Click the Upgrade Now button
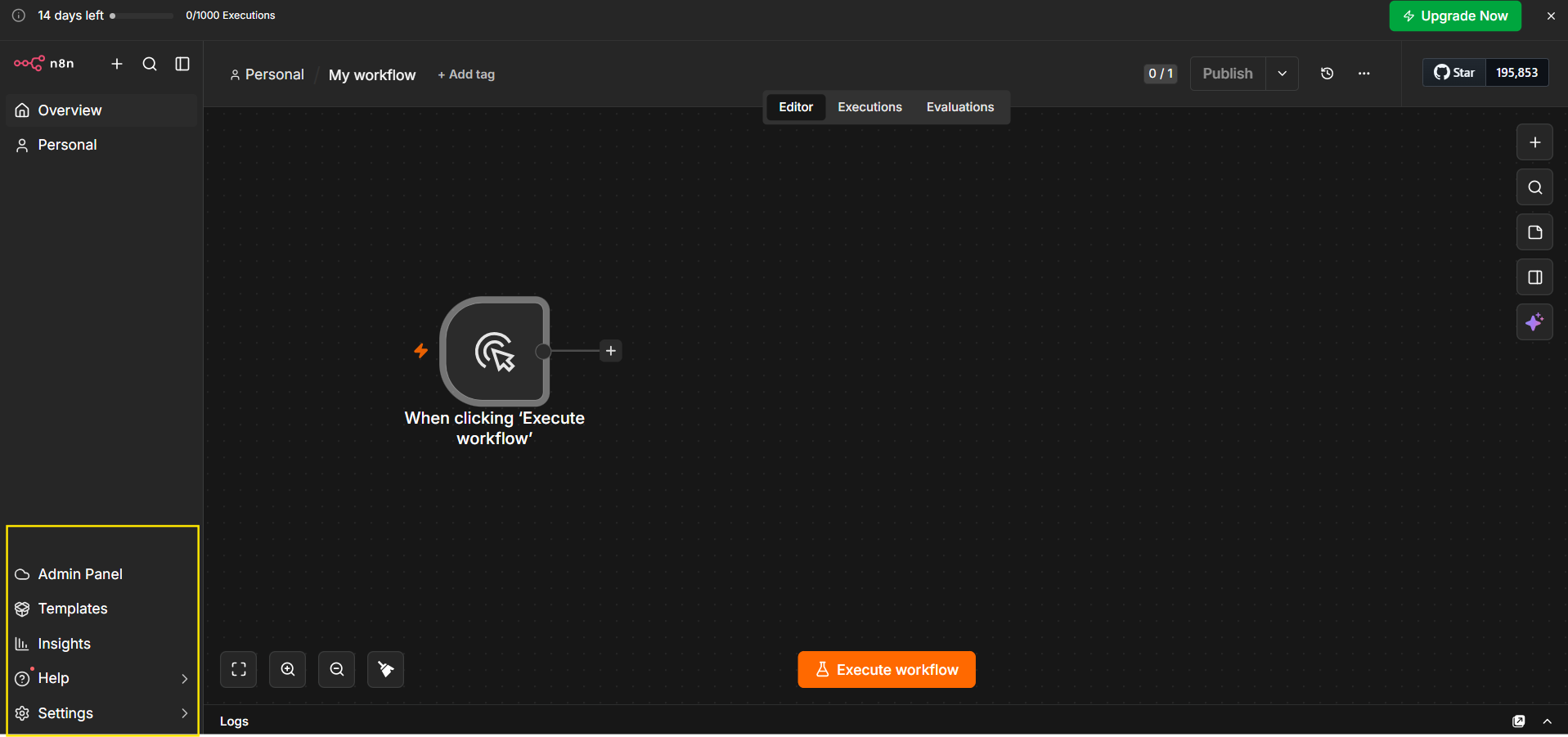 pyautogui.click(x=1455, y=16)
